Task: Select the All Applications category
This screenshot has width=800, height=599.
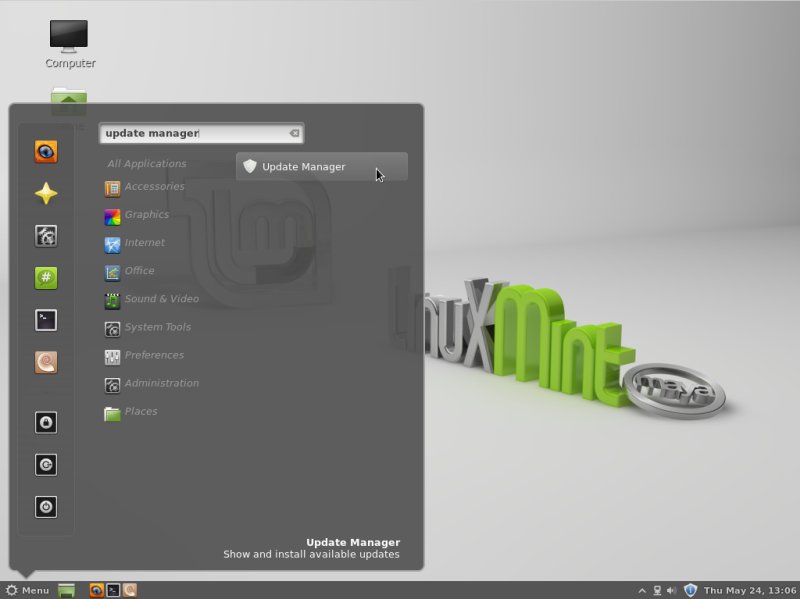Action: point(147,164)
